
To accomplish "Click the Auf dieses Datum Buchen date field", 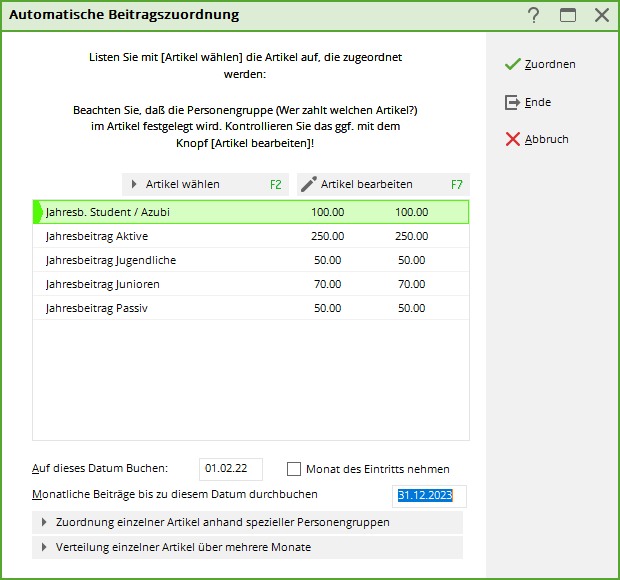I will (230, 469).
